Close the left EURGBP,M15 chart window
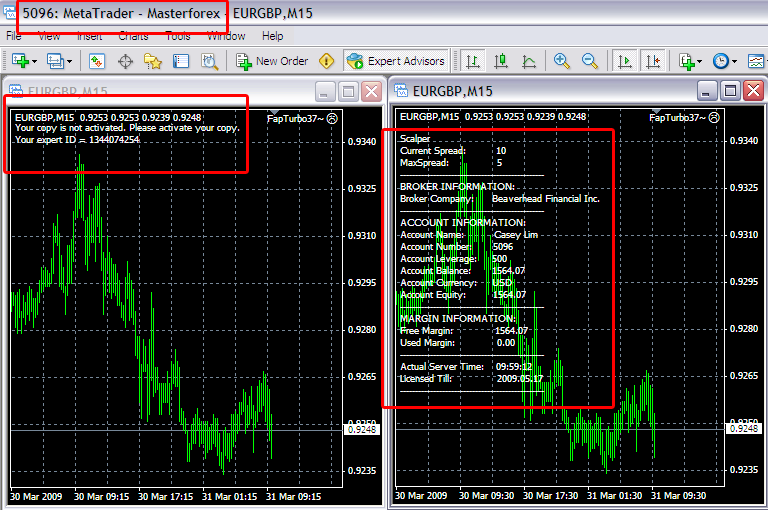The width and height of the screenshot is (768, 510). (x=372, y=91)
